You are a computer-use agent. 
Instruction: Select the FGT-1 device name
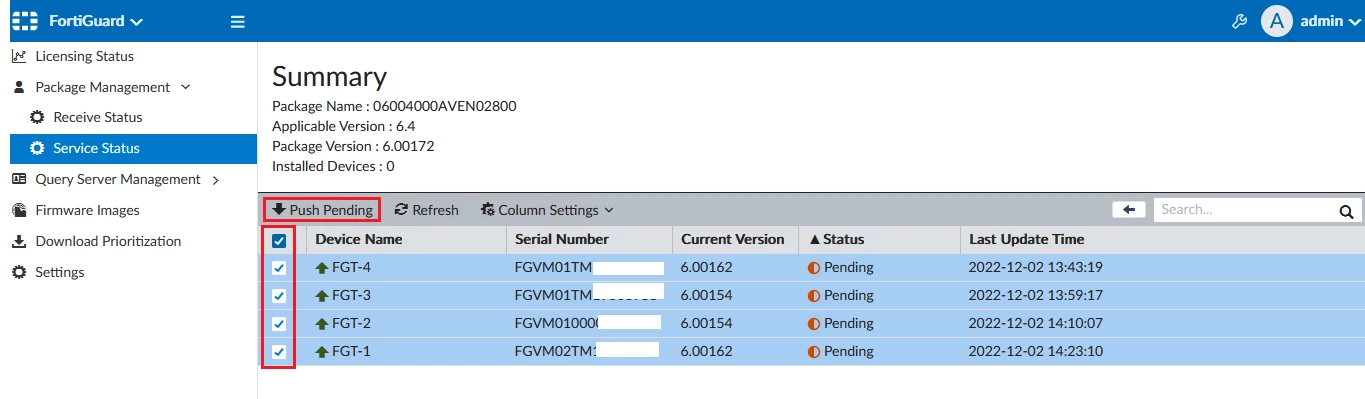click(x=351, y=352)
